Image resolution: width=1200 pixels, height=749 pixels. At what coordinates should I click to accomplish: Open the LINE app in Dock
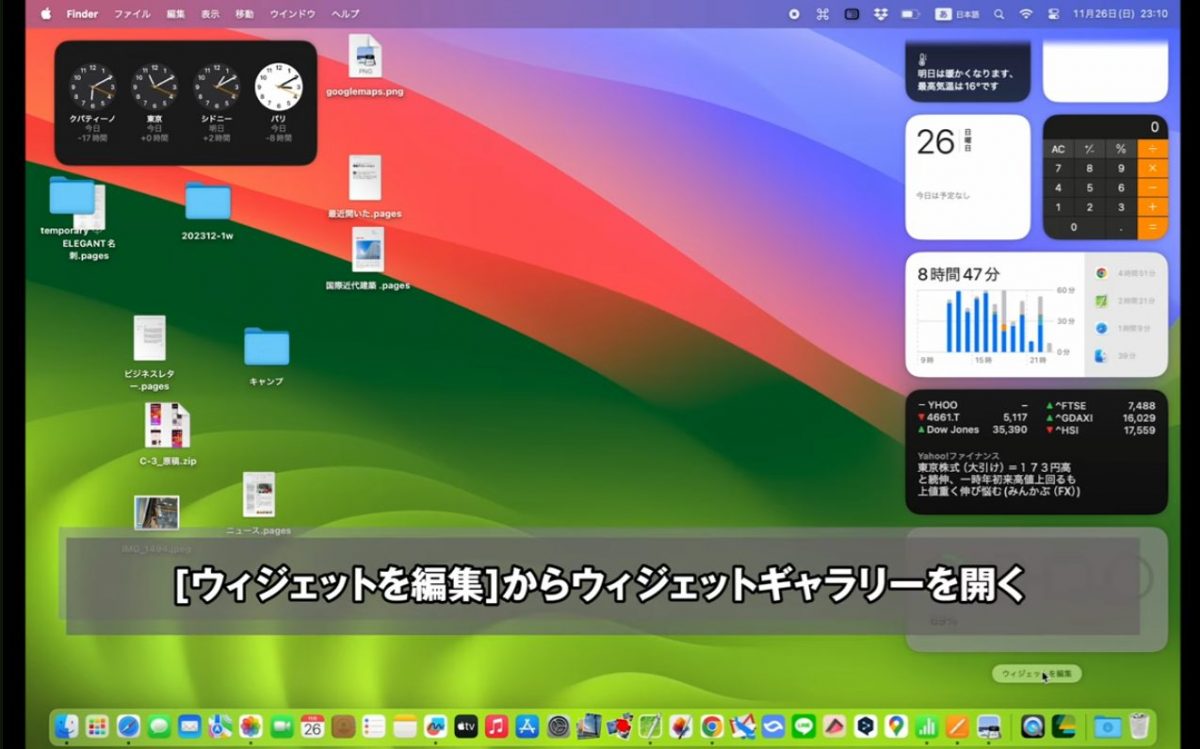(804, 726)
